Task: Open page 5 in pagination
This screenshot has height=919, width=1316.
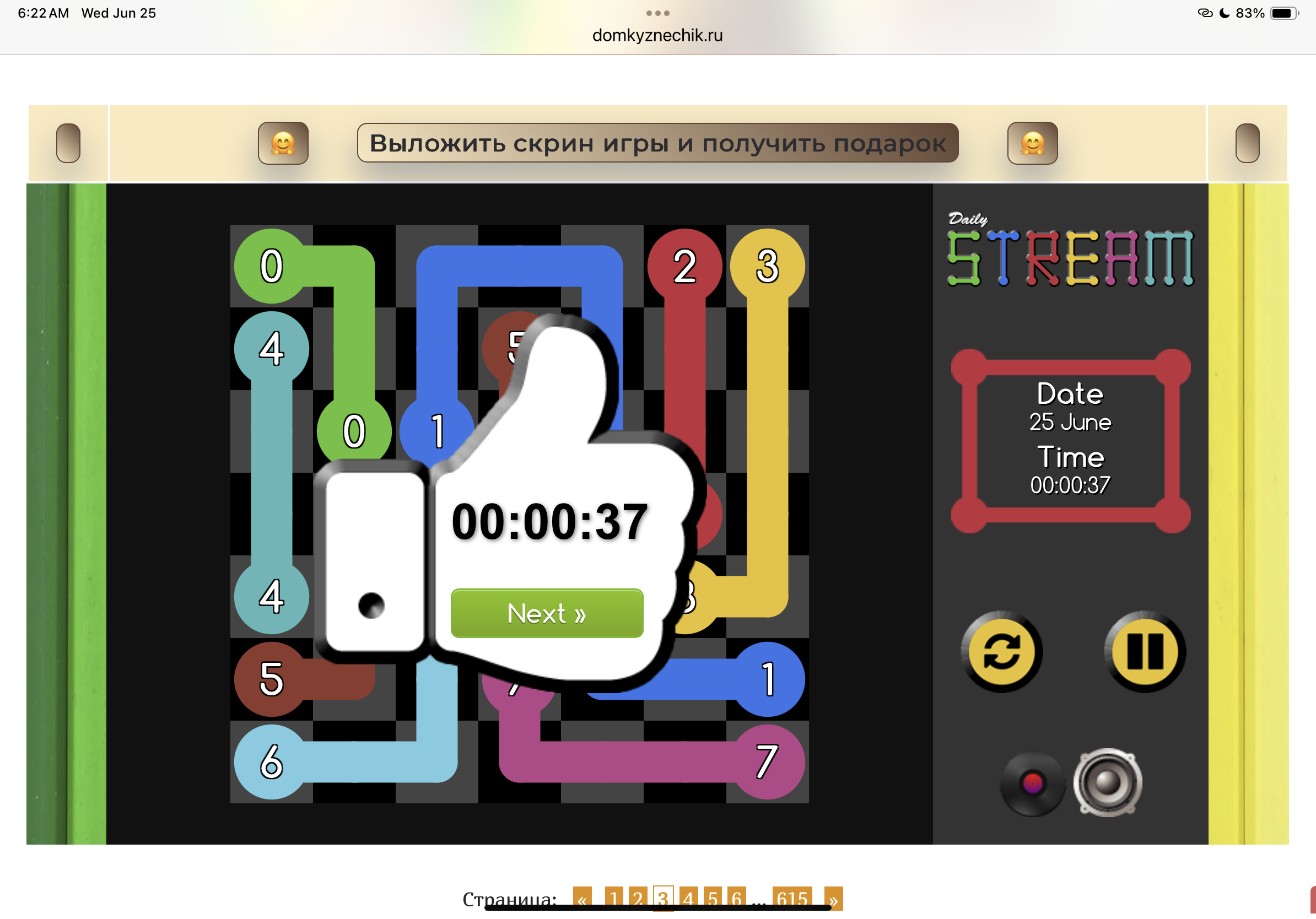Action: pos(713,900)
